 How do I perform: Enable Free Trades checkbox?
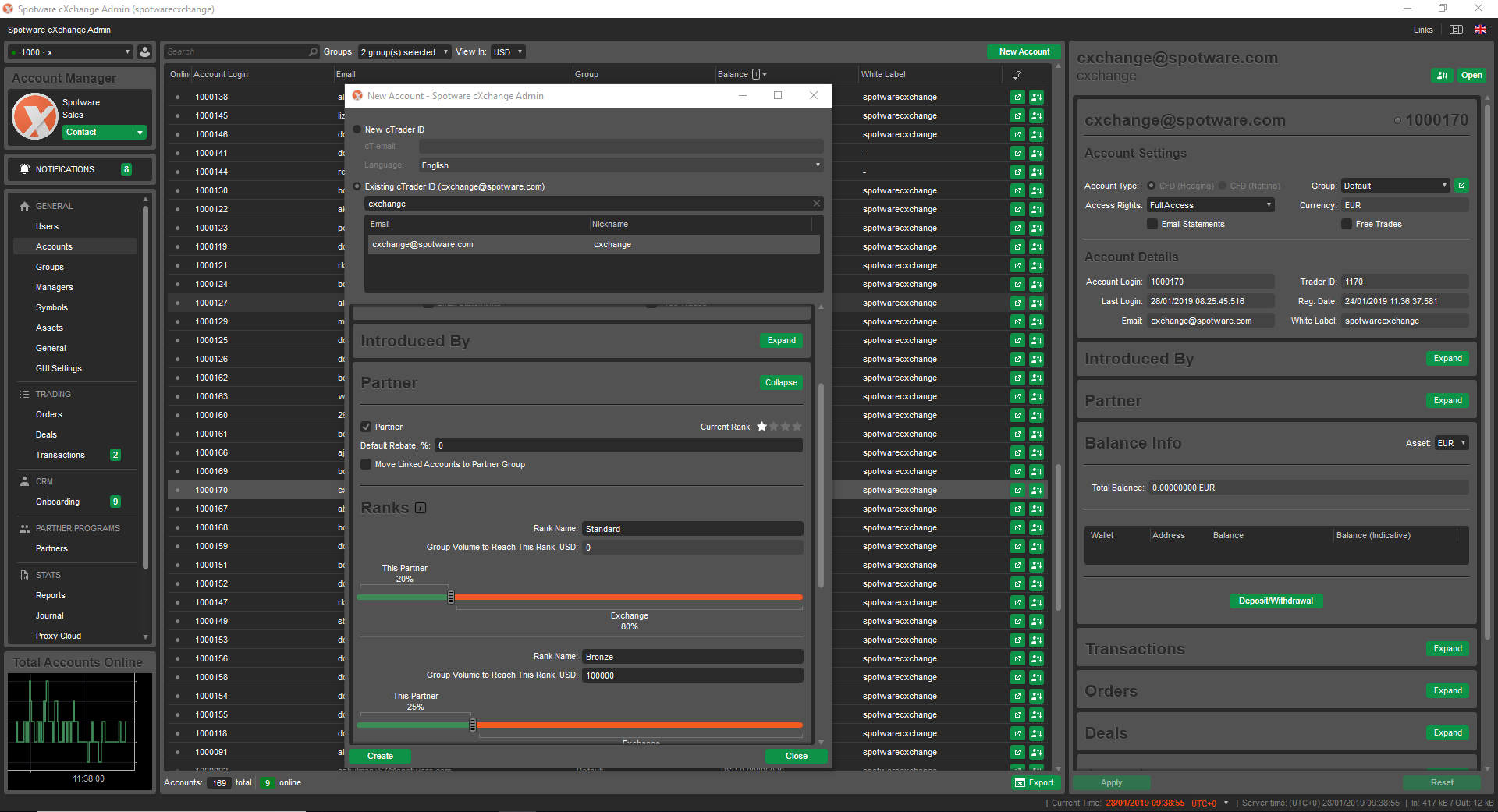[1347, 224]
